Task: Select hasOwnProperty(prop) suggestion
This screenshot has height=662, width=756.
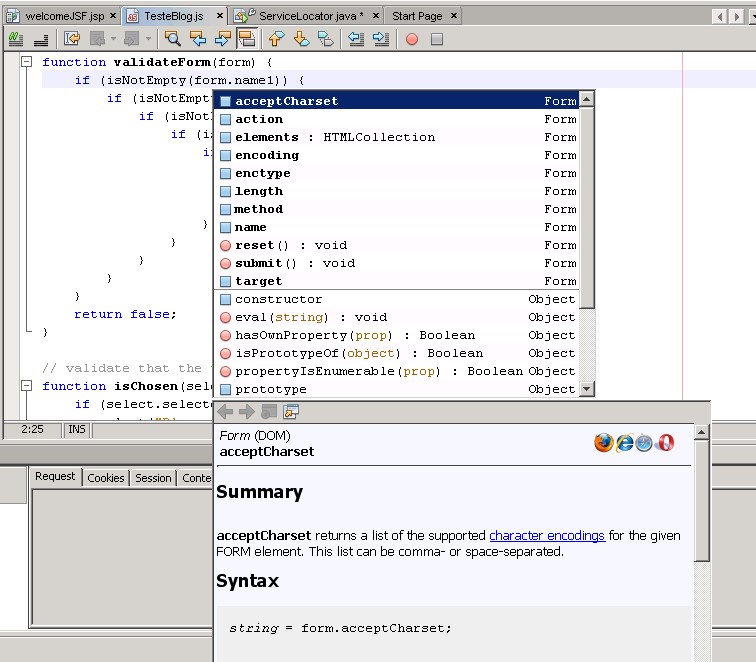Action: (x=397, y=335)
